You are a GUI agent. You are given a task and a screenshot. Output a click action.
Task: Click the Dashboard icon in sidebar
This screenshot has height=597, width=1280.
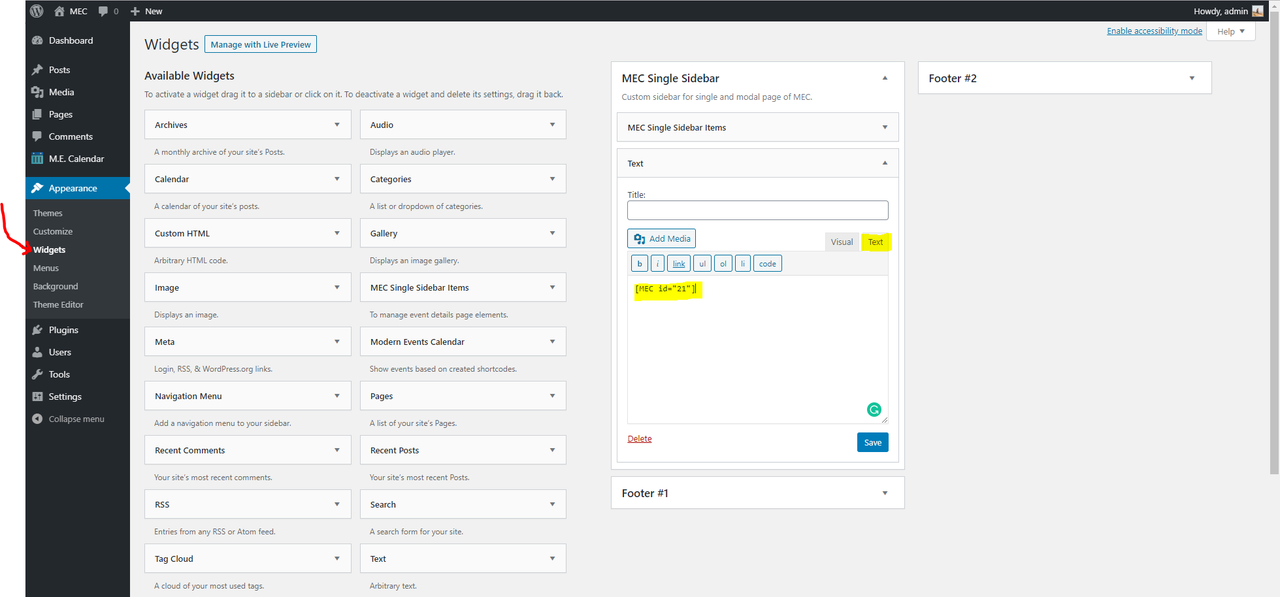(x=37, y=41)
